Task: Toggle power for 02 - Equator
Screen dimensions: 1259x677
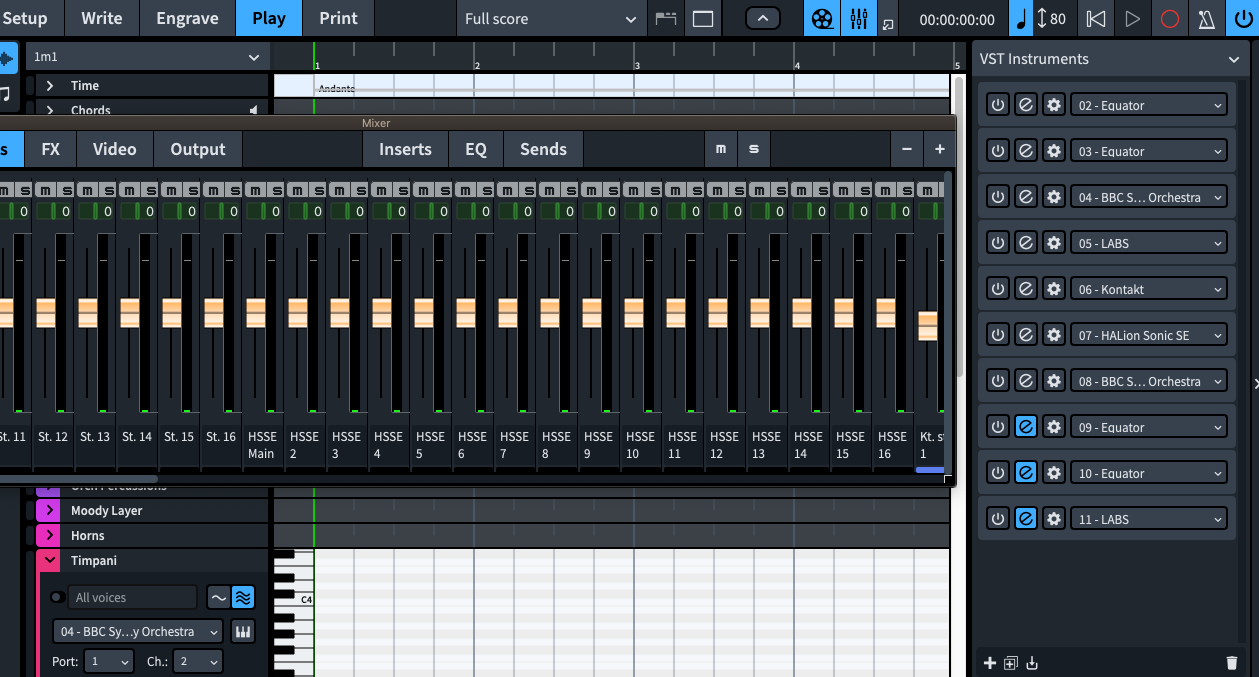Action: coord(997,105)
